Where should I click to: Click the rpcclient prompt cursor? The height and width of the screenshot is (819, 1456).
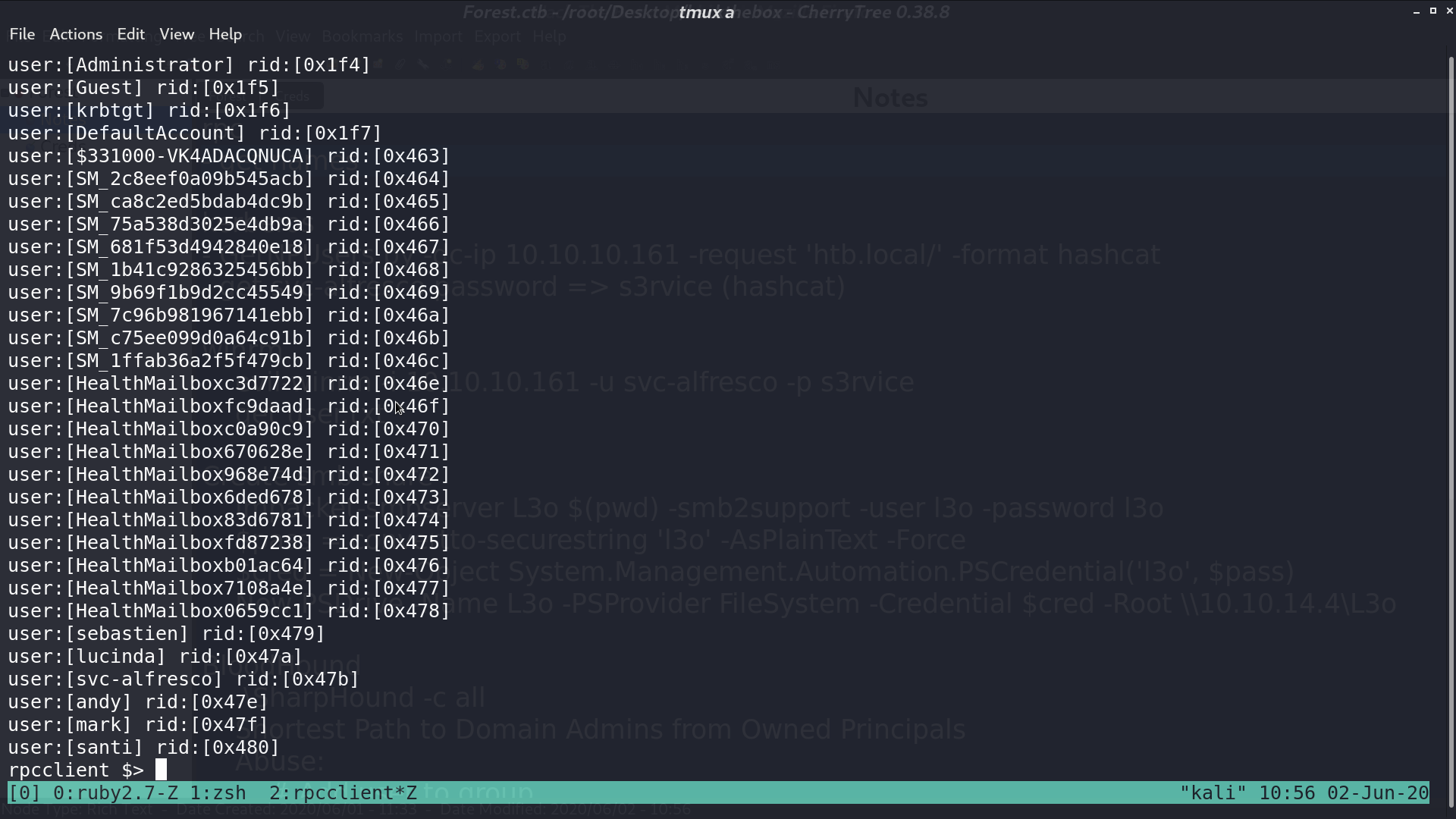(x=161, y=770)
